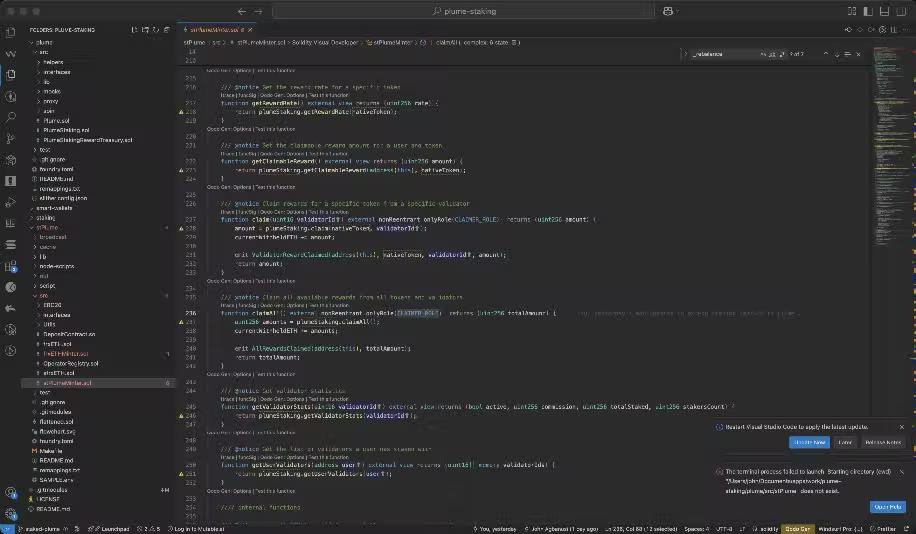Dismiss the Restart Visual Studio Code notification

pos(901,427)
